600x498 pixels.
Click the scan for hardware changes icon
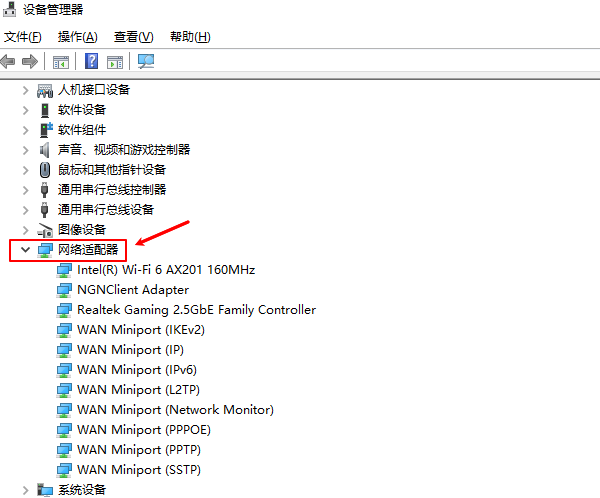(146, 62)
